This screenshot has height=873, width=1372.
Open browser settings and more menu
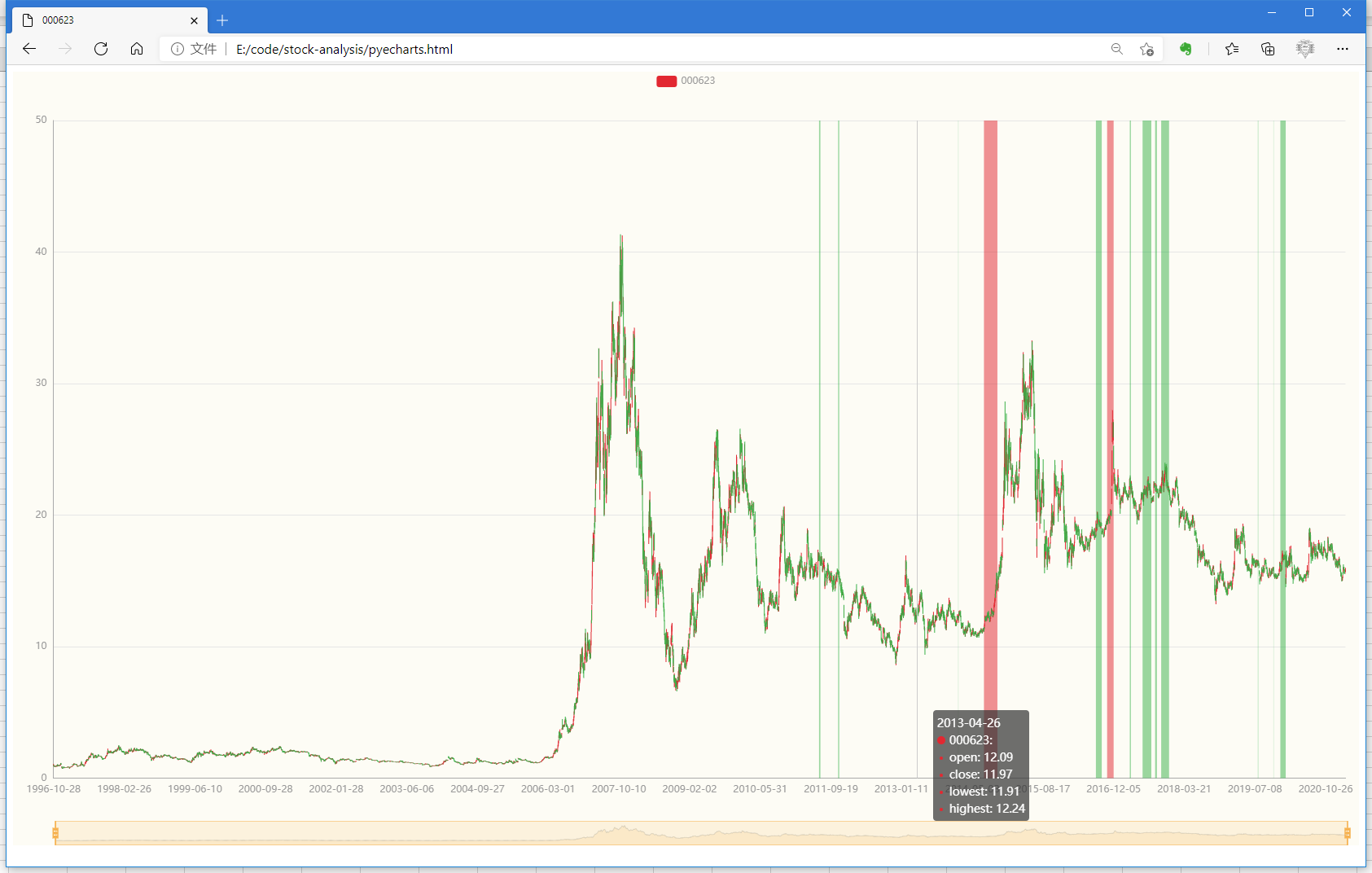pos(1343,49)
